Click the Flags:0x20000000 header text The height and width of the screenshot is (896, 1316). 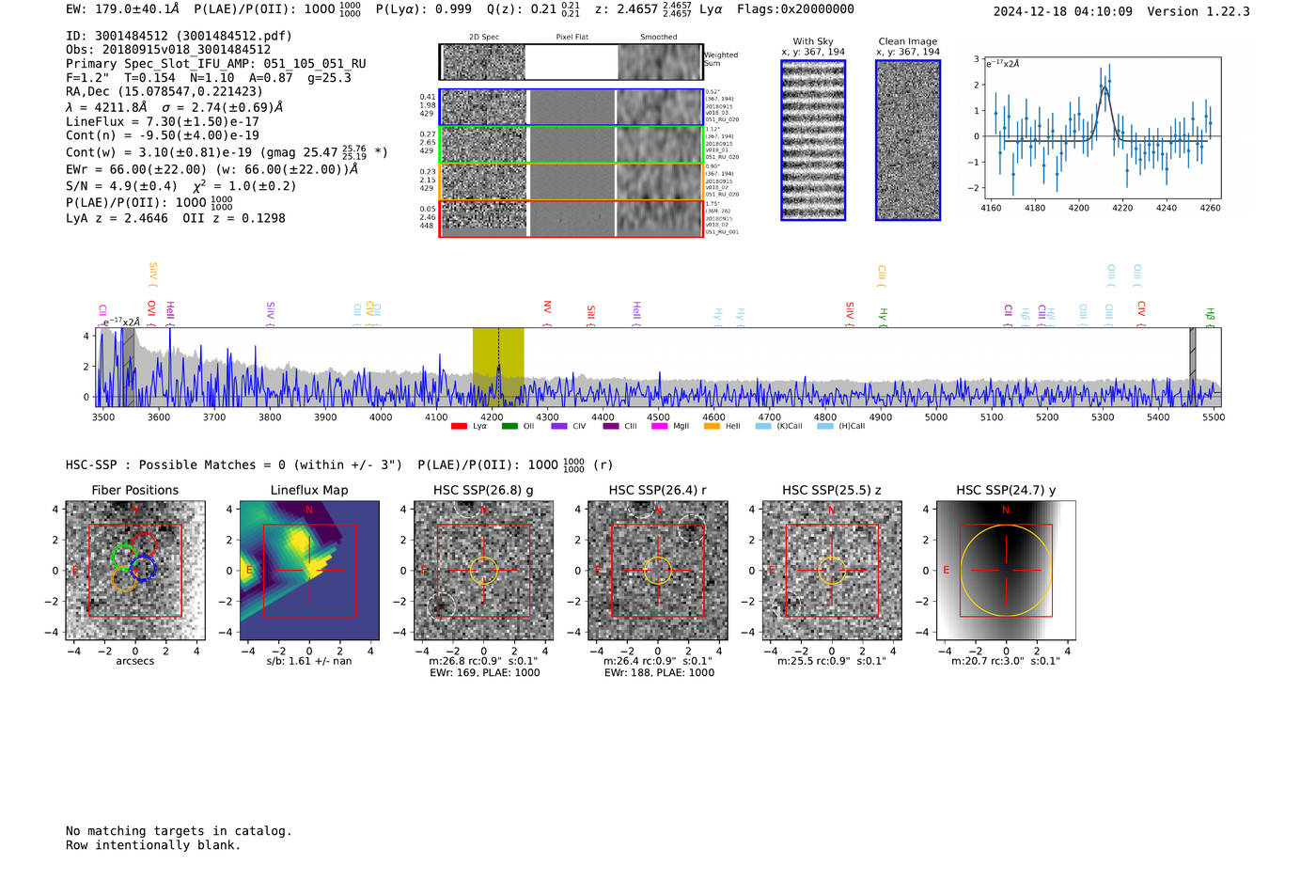point(795,8)
